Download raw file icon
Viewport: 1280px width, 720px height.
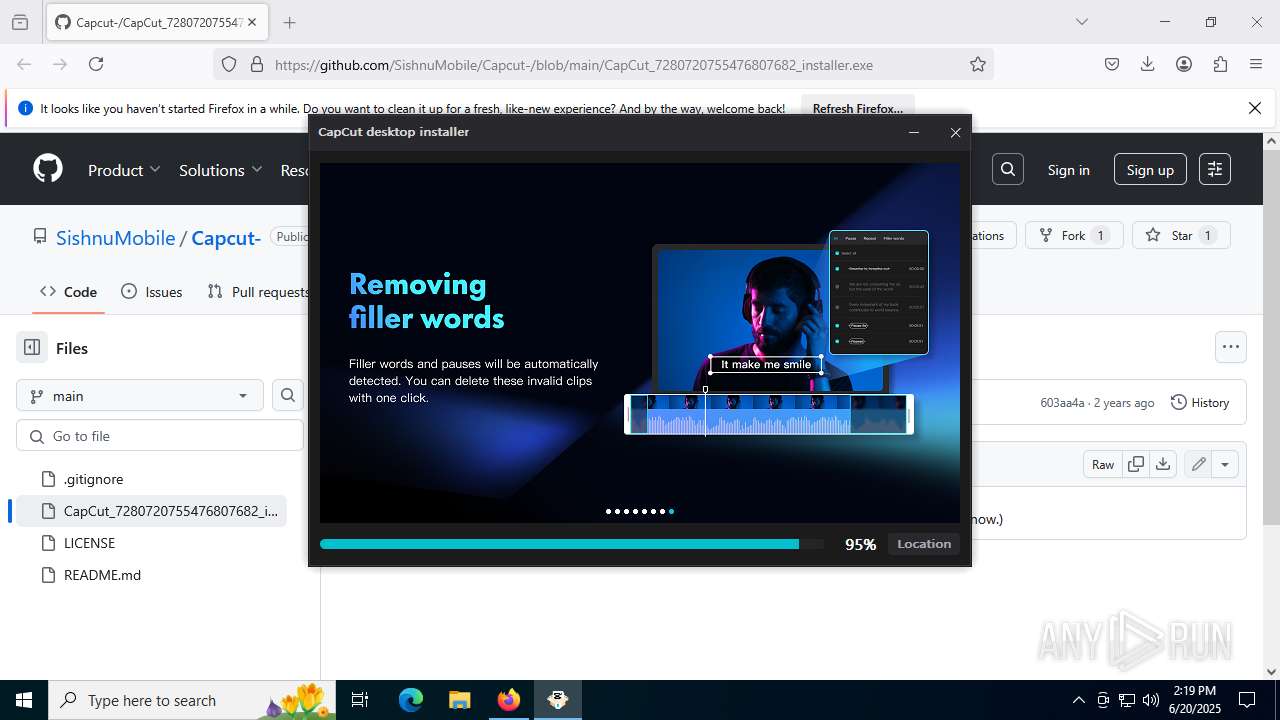[1162, 464]
